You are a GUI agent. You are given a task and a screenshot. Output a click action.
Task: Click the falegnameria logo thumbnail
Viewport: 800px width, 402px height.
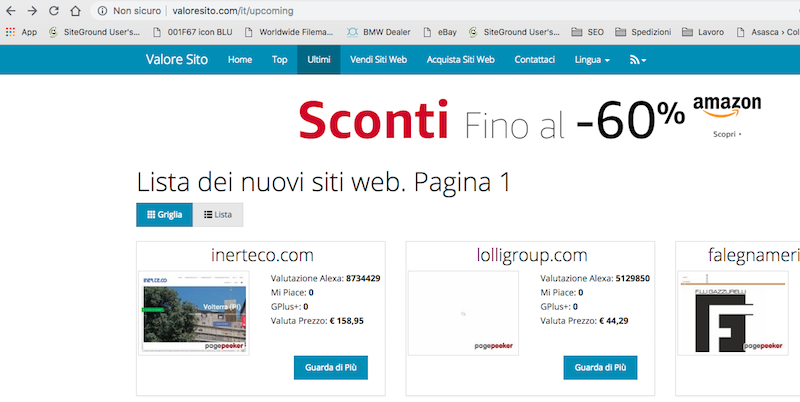(x=733, y=313)
